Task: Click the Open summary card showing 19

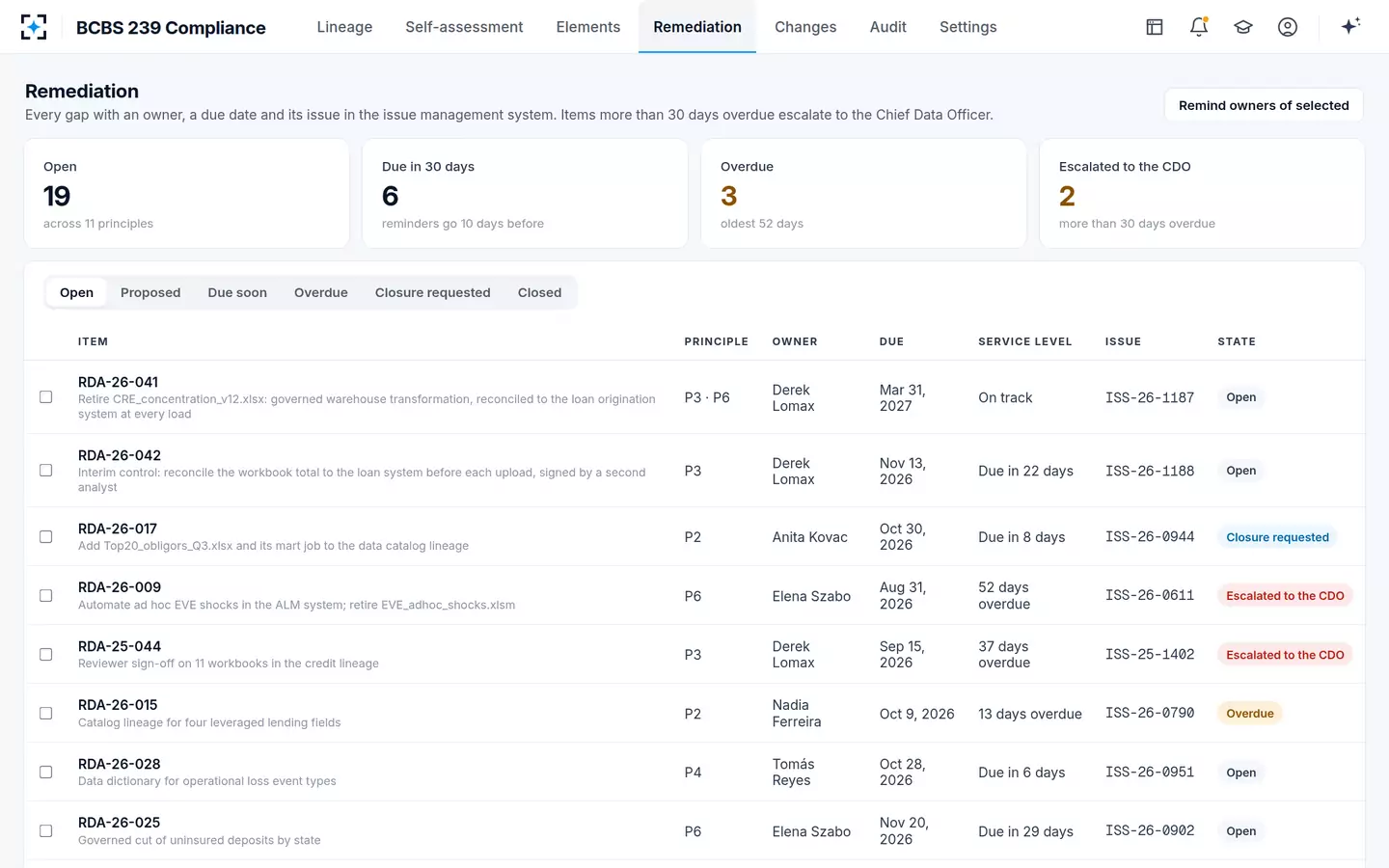Action: [186, 194]
